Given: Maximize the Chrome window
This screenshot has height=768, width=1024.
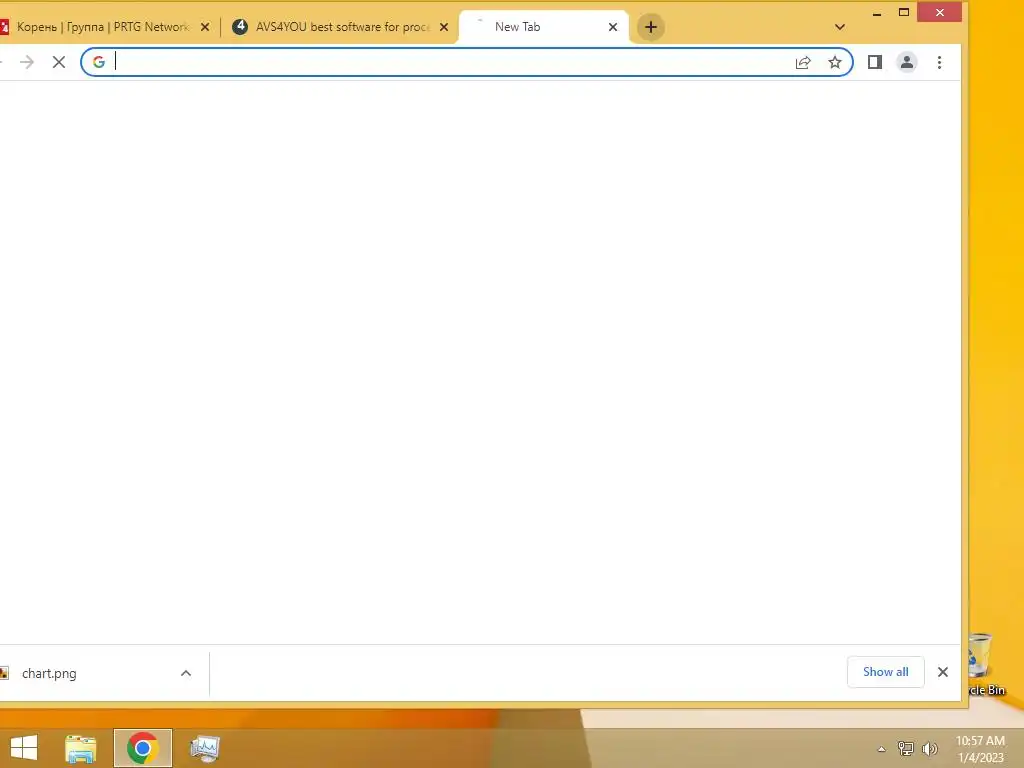Looking at the screenshot, I should click(904, 12).
